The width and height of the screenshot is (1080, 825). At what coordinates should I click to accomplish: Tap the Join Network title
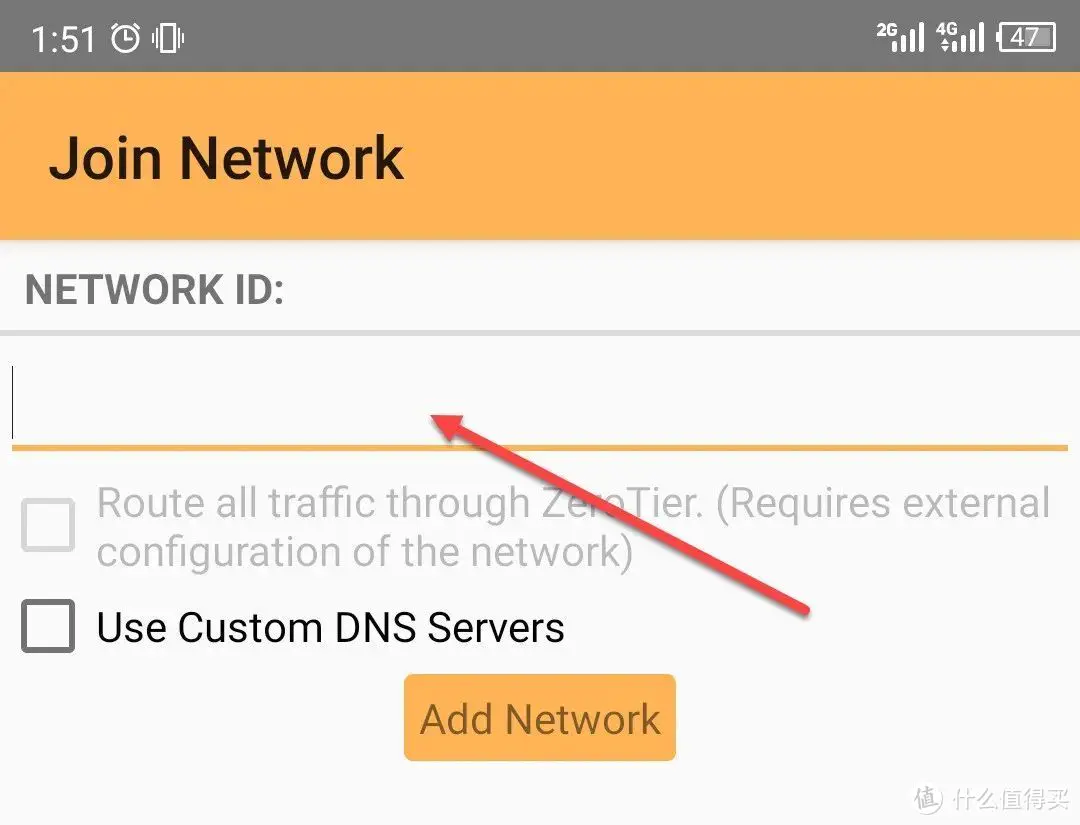coord(226,158)
